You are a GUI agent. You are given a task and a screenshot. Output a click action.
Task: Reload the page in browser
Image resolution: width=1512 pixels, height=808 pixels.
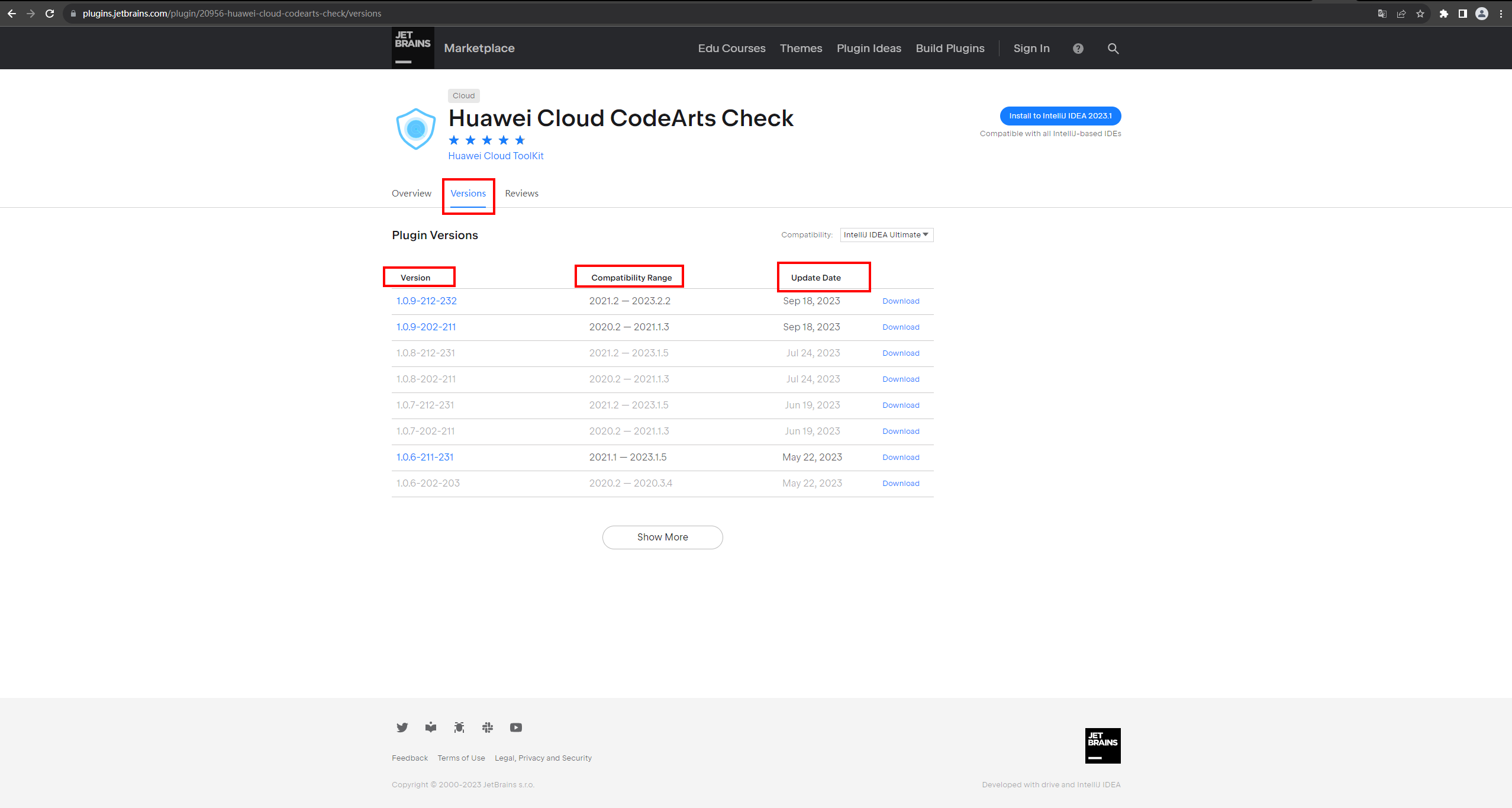50,14
